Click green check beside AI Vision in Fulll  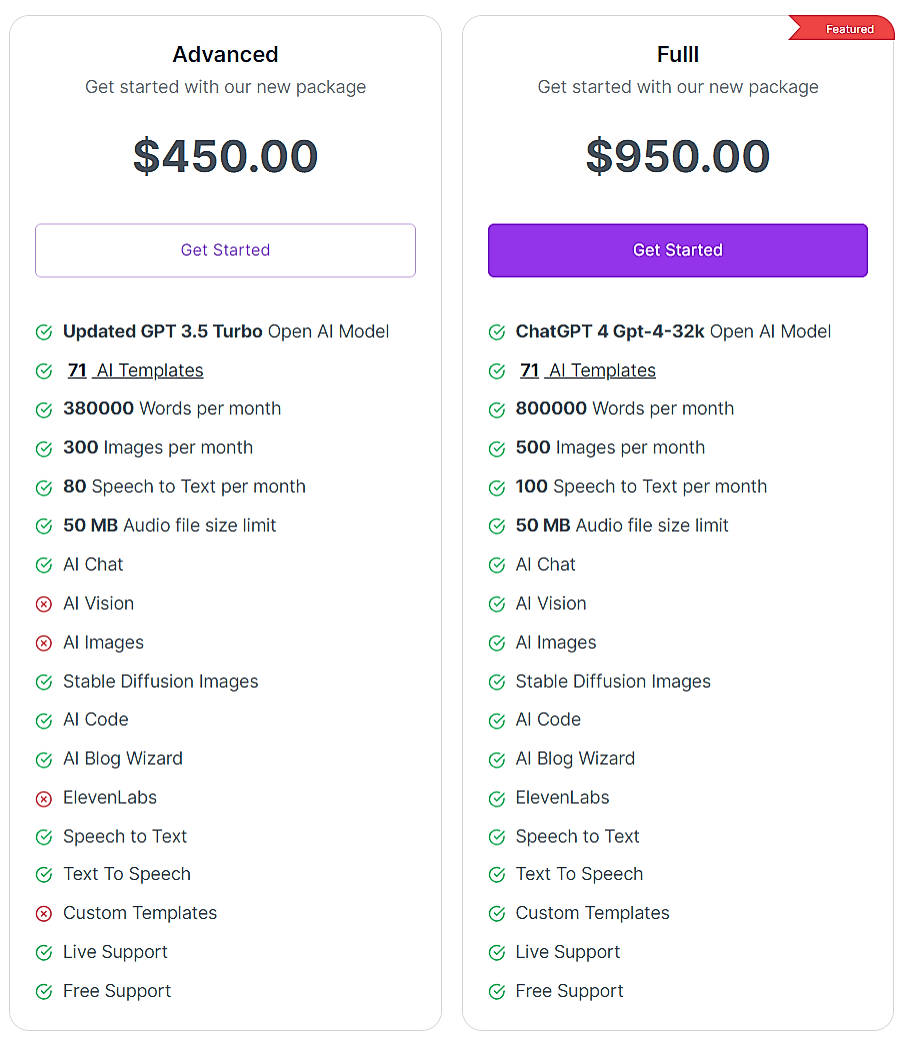(x=496, y=604)
